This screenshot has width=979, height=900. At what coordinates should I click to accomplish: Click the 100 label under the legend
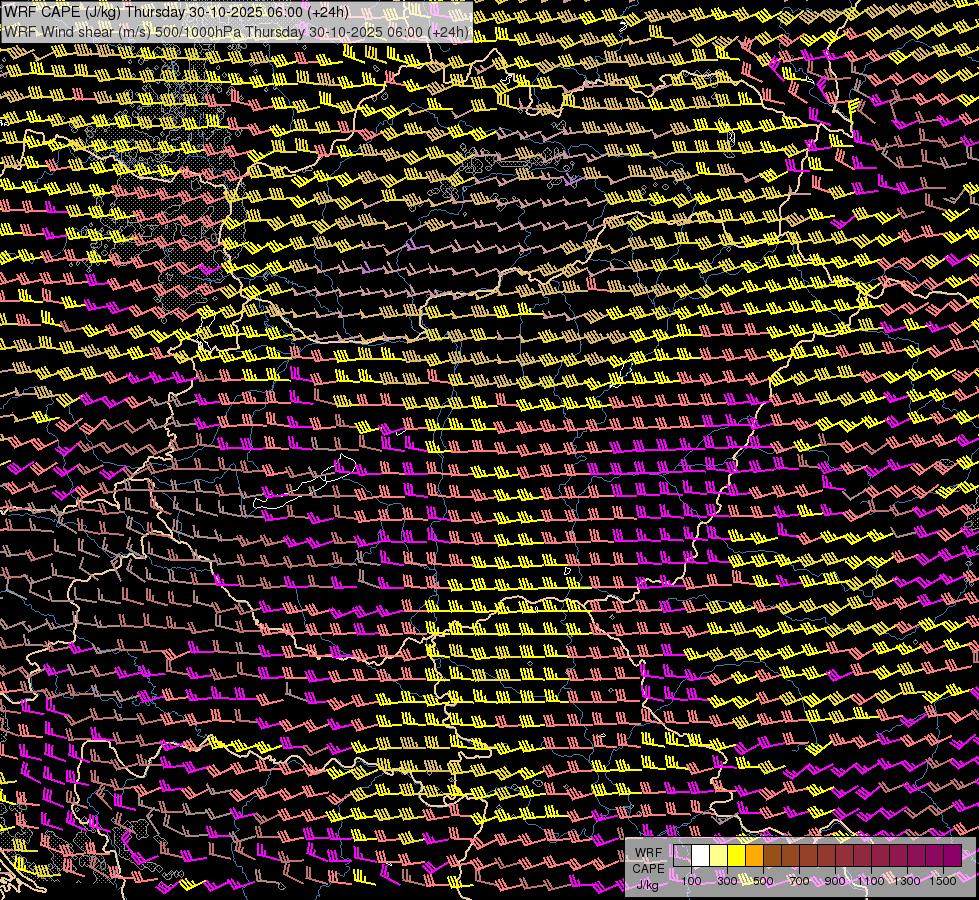691,881
